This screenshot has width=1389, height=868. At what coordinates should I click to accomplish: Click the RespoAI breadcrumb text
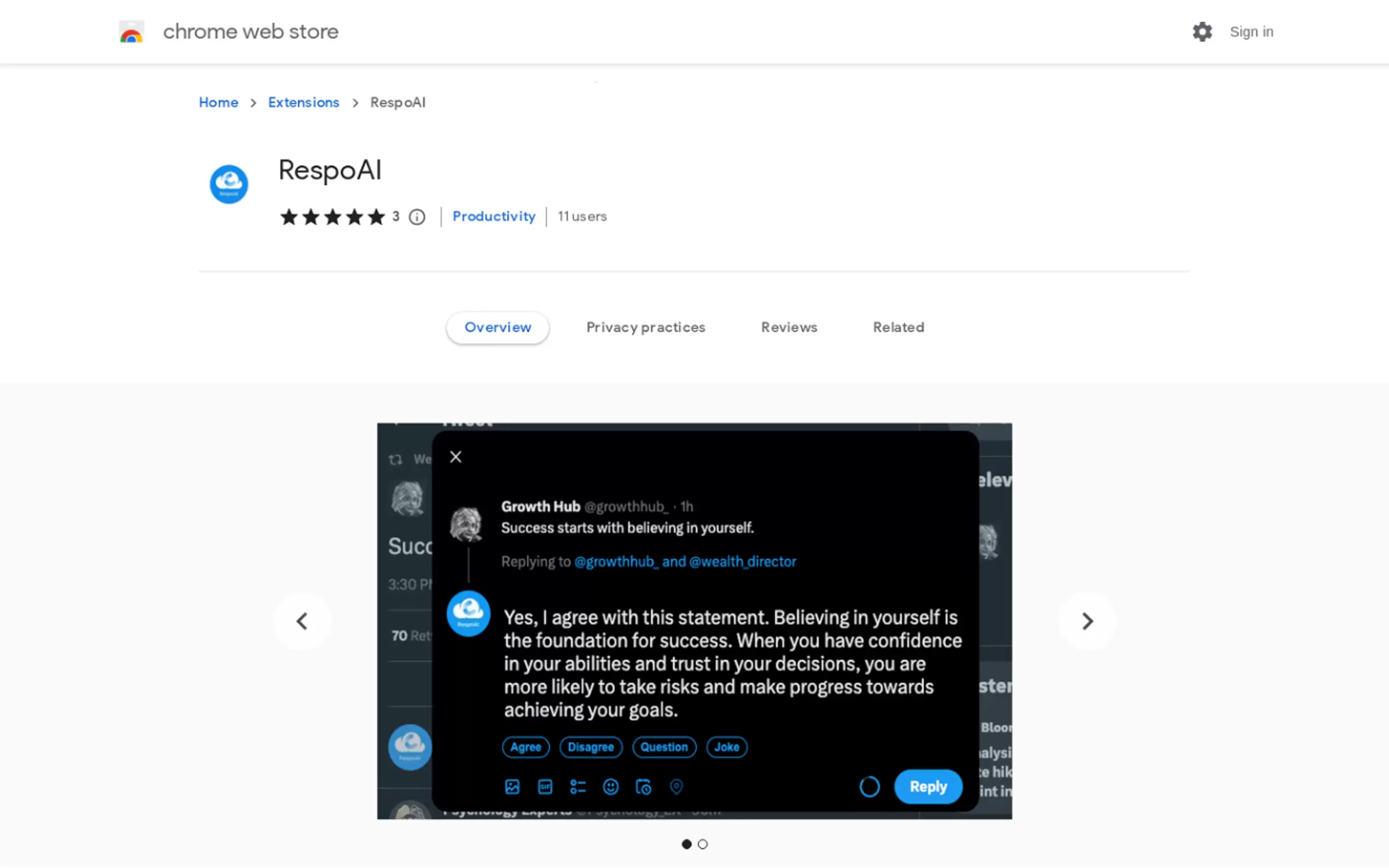point(398,102)
